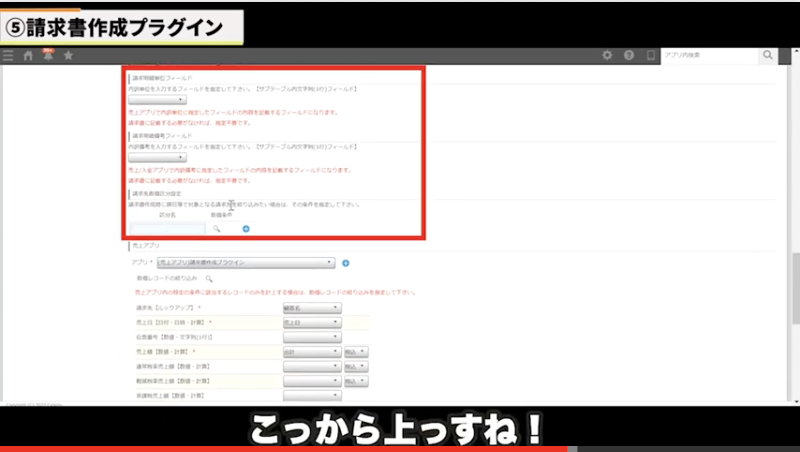Viewport: 800px width, 452px height.
Task: Open the empty 伝票番号 field dropdown
Action: click(311, 337)
